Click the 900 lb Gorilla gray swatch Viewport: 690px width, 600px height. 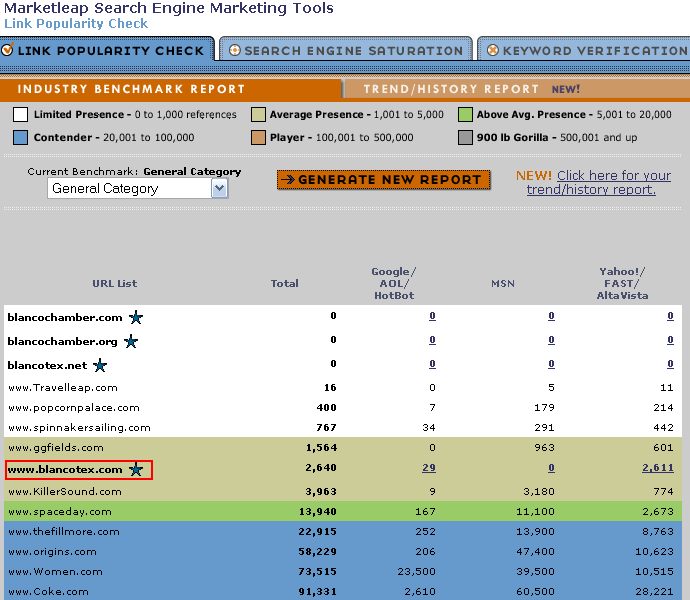(x=465, y=137)
